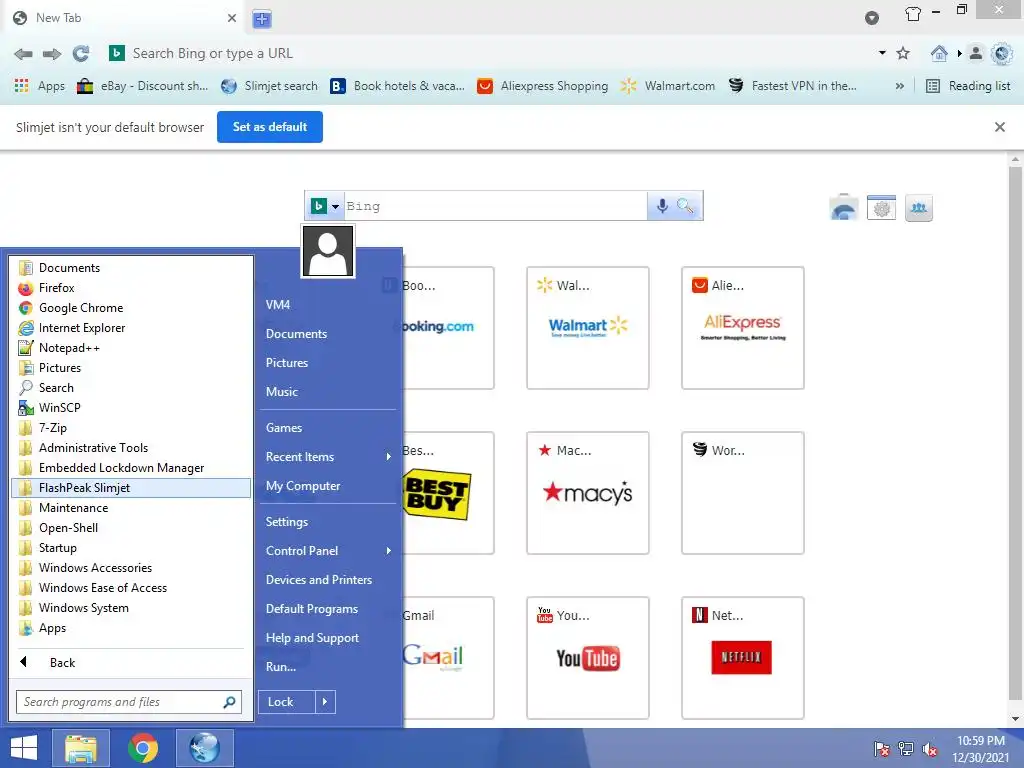Viewport: 1024px width, 768px height.
Task: Open Walmart.com bookmark
Action: [667, 86]
